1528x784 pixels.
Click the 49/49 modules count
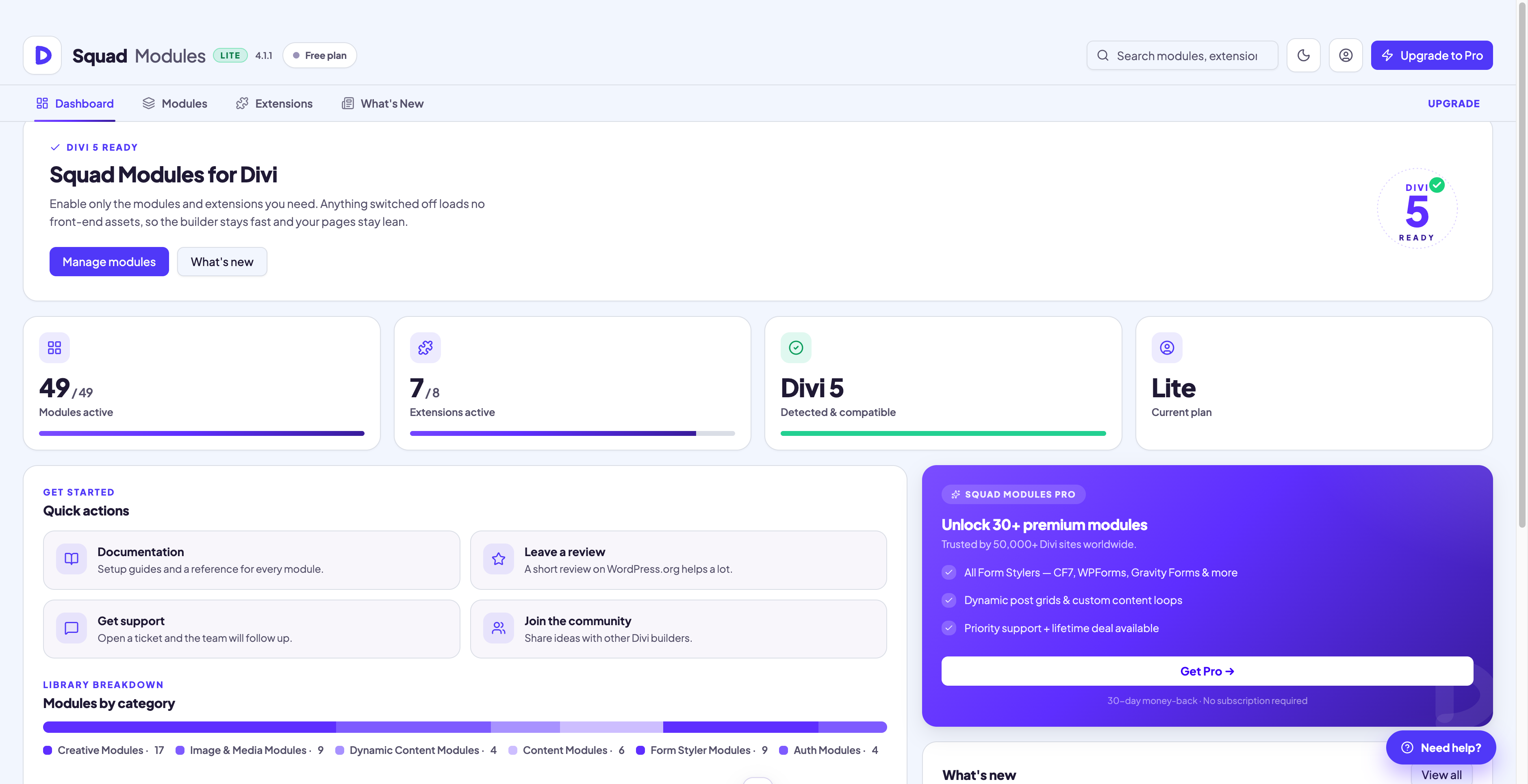[x=66, y=388]
